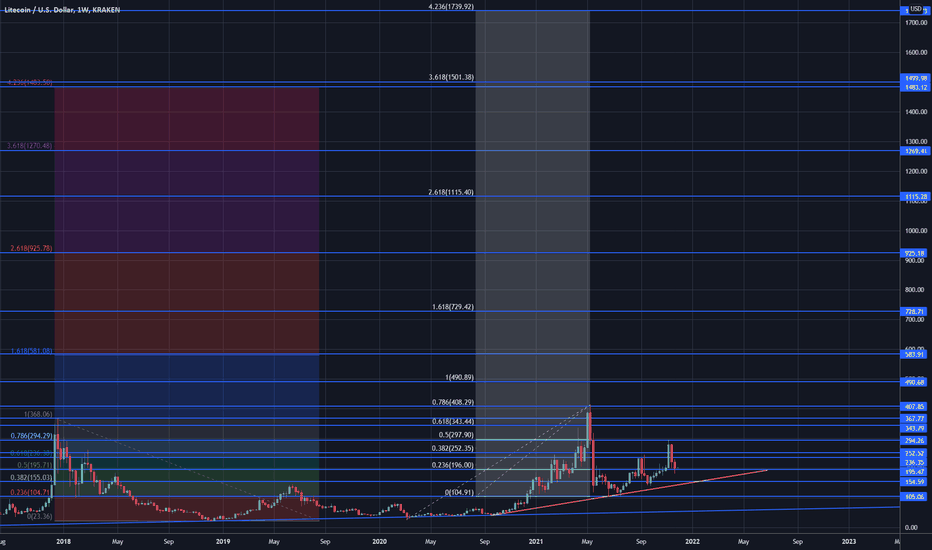Click the 0.00 price scale label

point(911,527)
